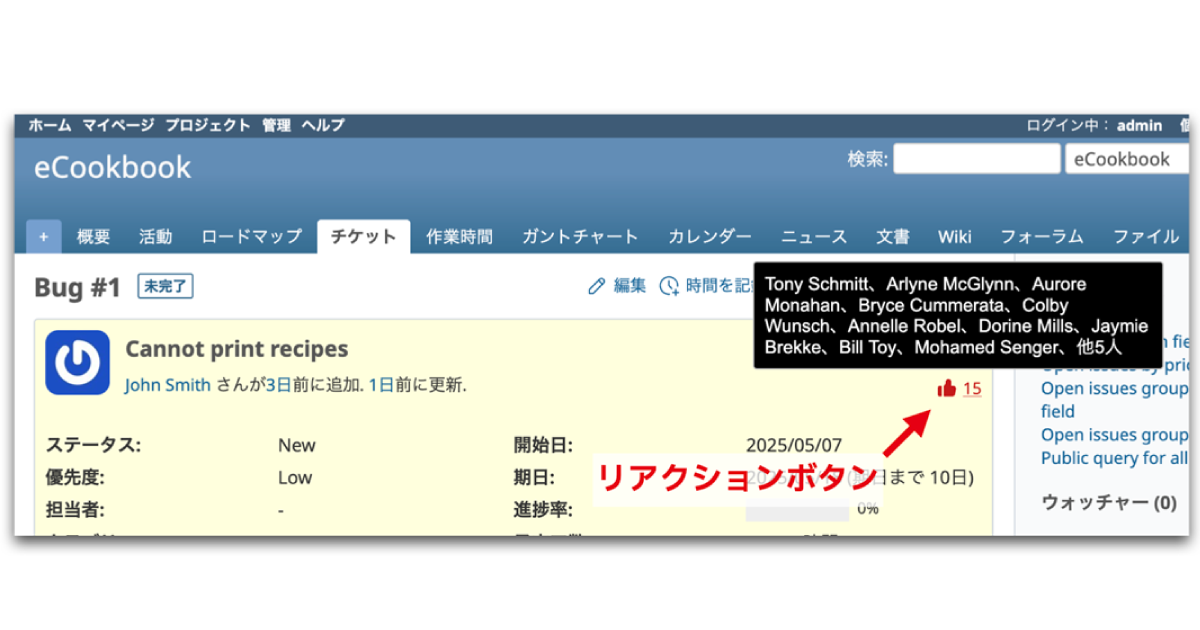Click the ウォッチャー (0) heading

[1109, 502]
